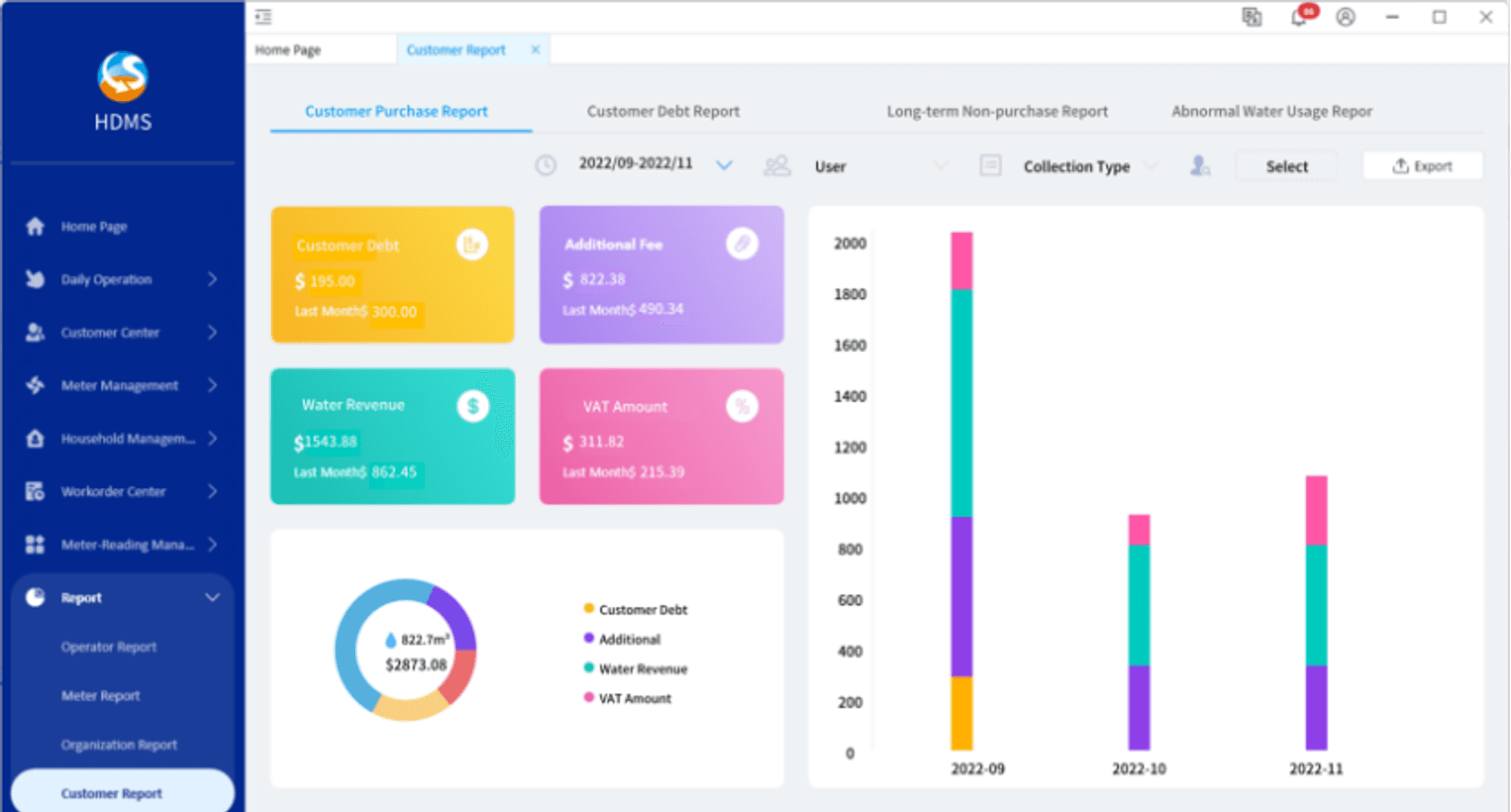This screenshot has height=812, width=1511.
Task: Collapse the Report sidebar section
Action: (121, 598)
